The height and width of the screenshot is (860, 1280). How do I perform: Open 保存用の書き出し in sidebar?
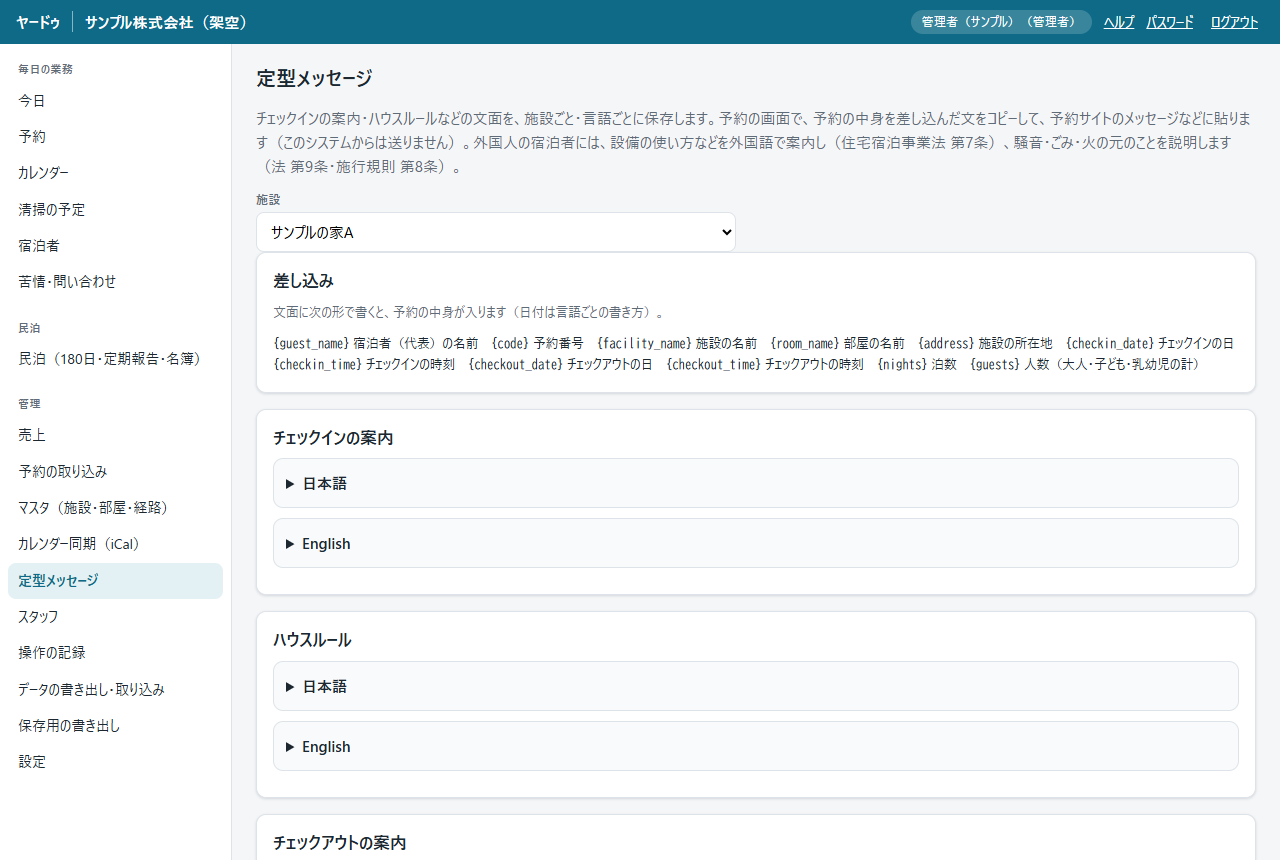pos(115,726)
